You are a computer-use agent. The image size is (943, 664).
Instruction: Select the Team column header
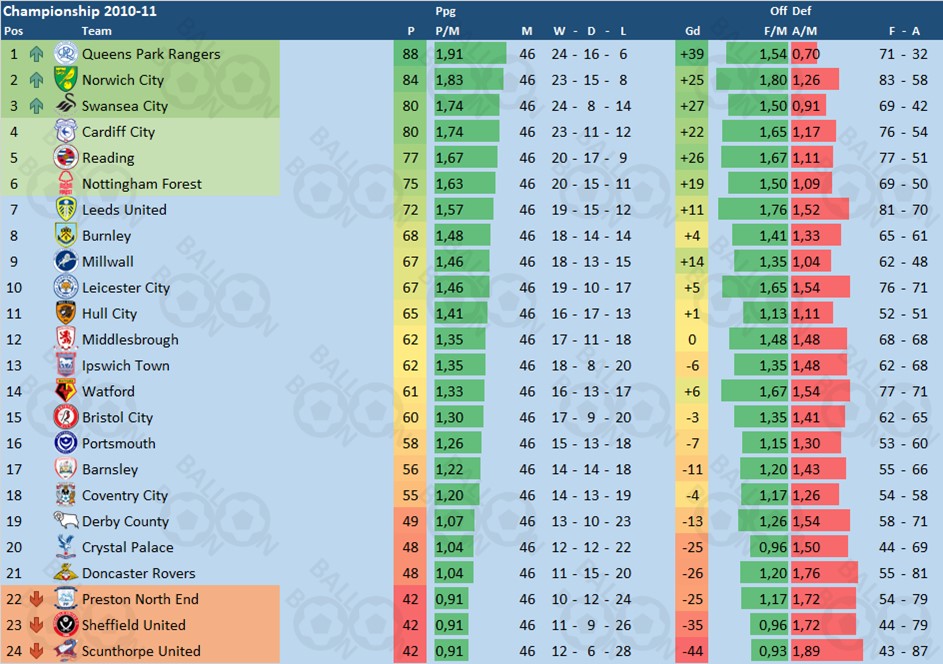click(x=96, y=31)
